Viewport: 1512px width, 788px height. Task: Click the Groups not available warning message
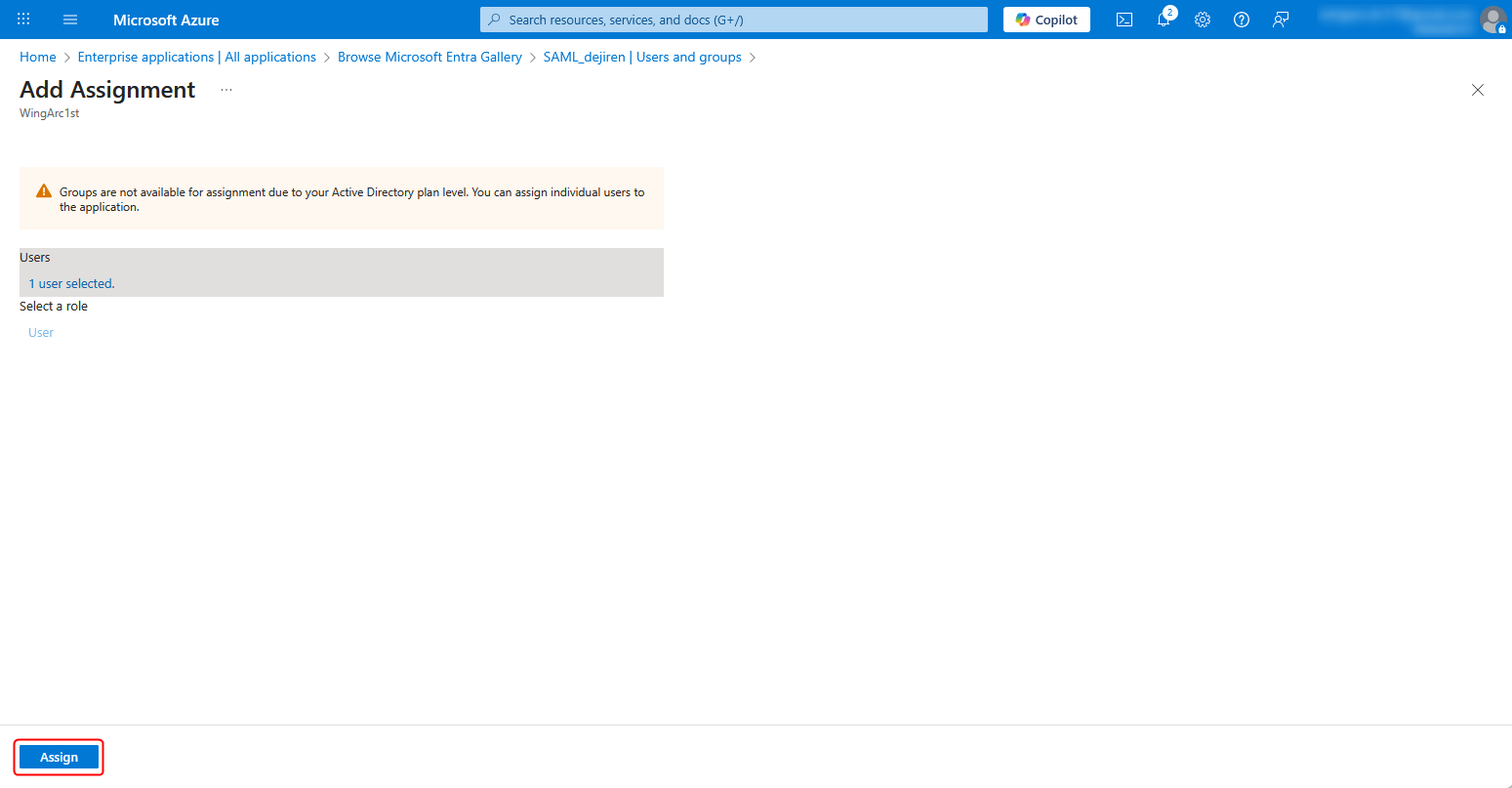click(x=352, y=199)
